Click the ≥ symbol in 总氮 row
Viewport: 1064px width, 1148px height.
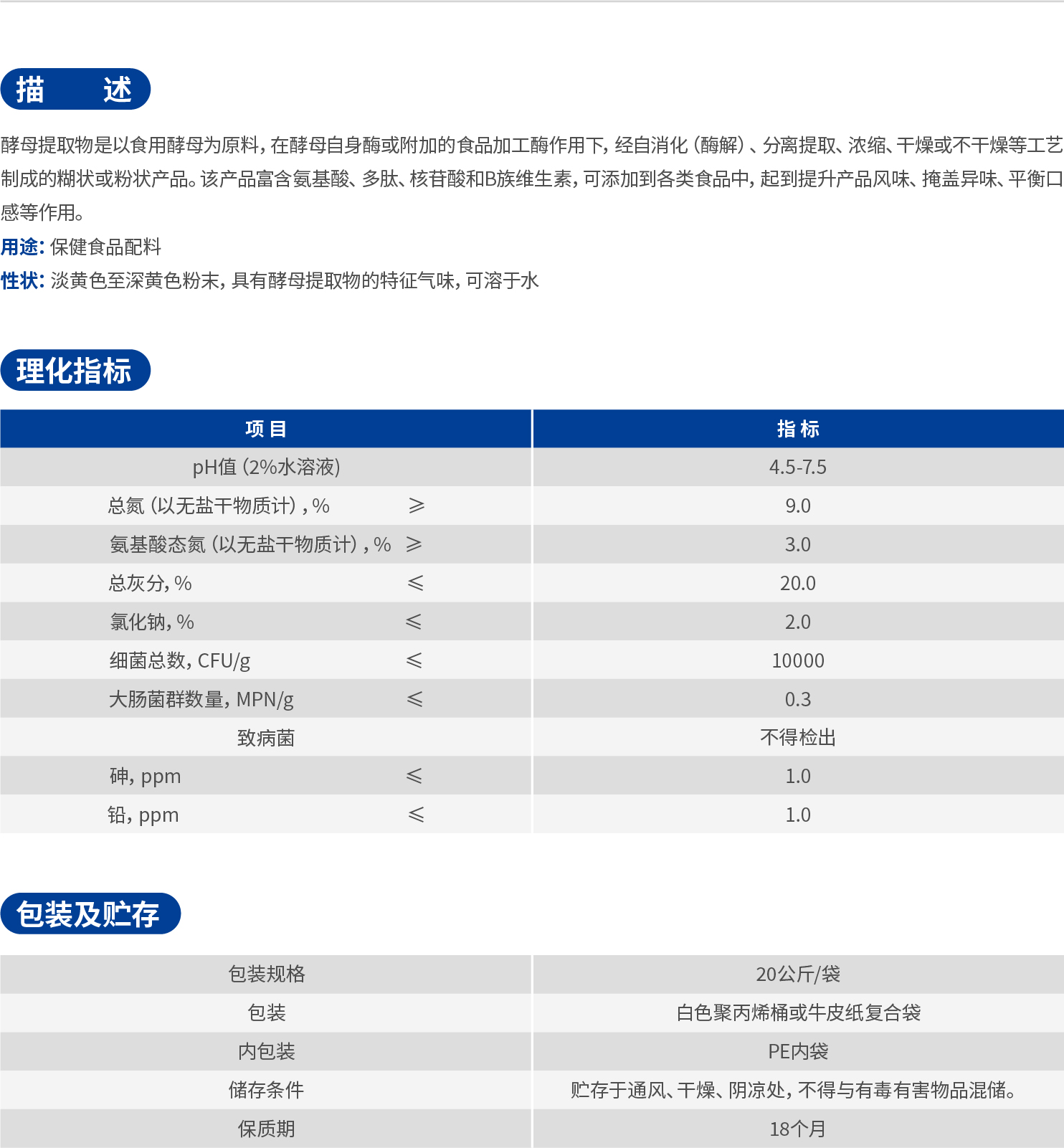[x=417, y=506]
